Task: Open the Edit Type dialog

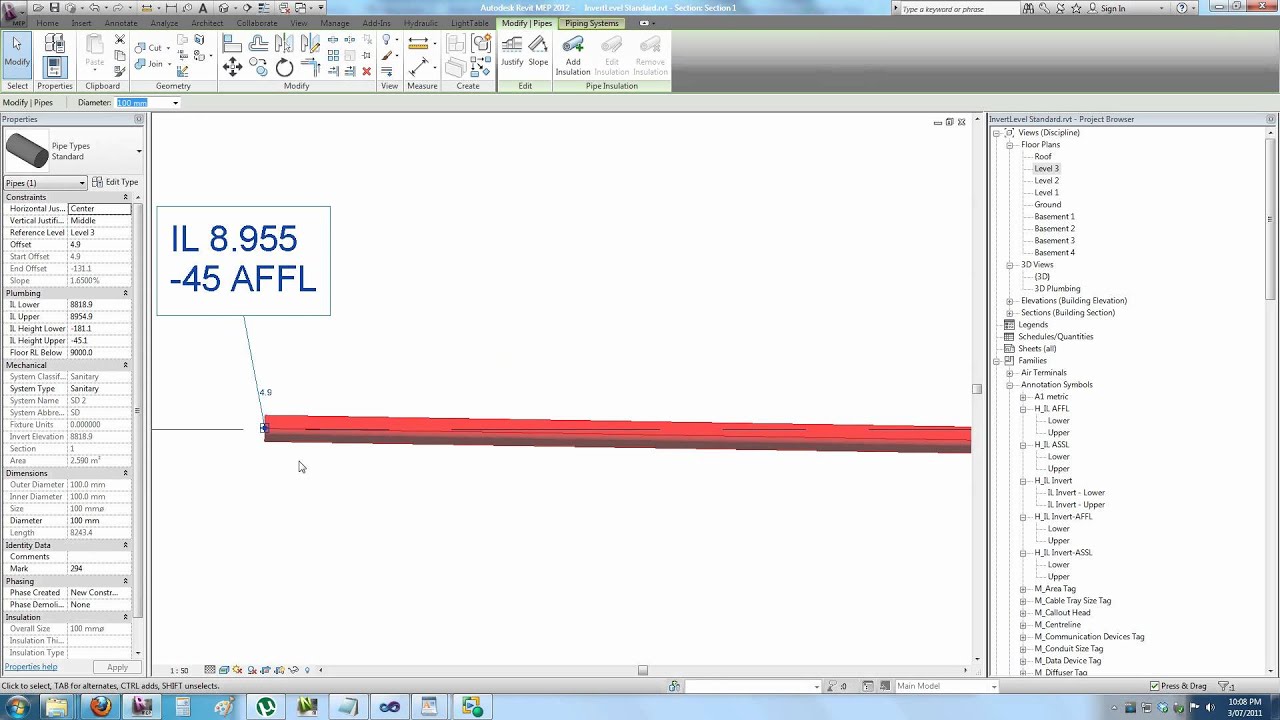Action: 120,182
